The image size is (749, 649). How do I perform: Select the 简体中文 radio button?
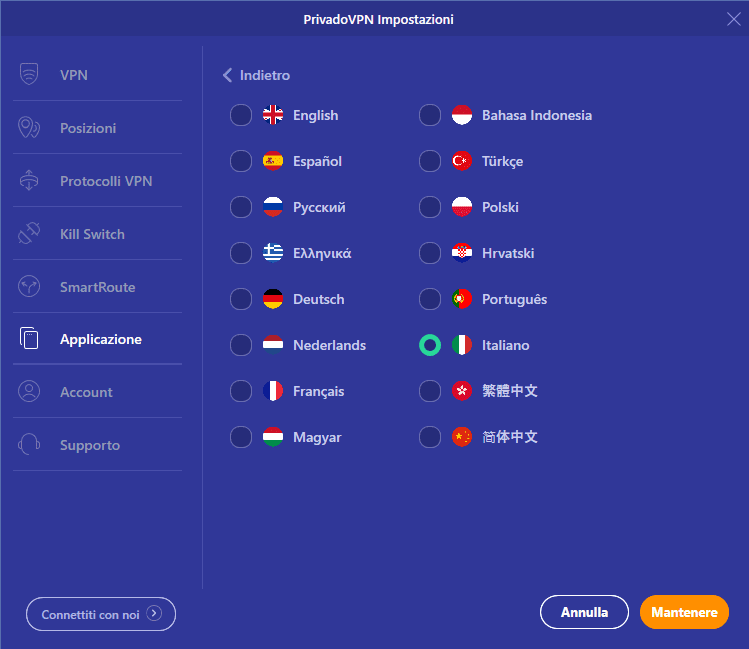tap(430, 436)
